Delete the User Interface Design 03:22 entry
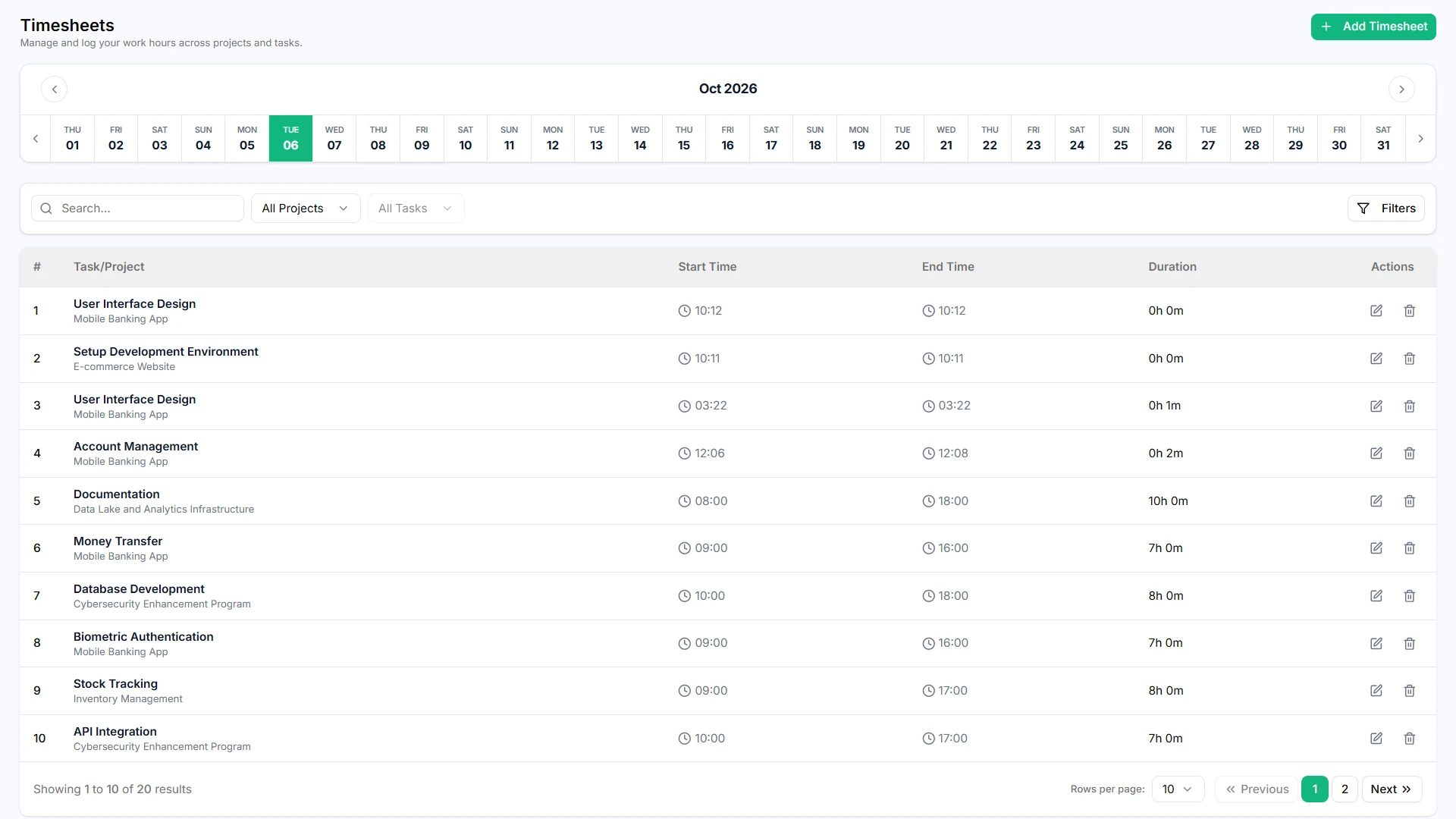This screenshot has height=819, width=1456. point(1410,406)
